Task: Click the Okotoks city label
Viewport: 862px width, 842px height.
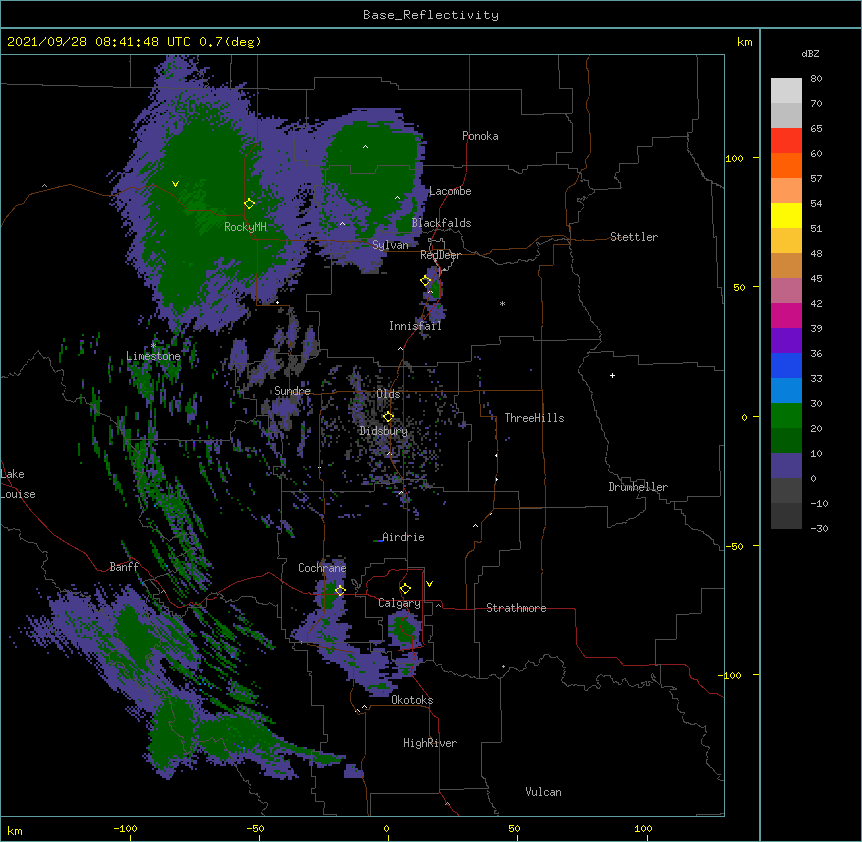Action: click(x=412, y=700)
